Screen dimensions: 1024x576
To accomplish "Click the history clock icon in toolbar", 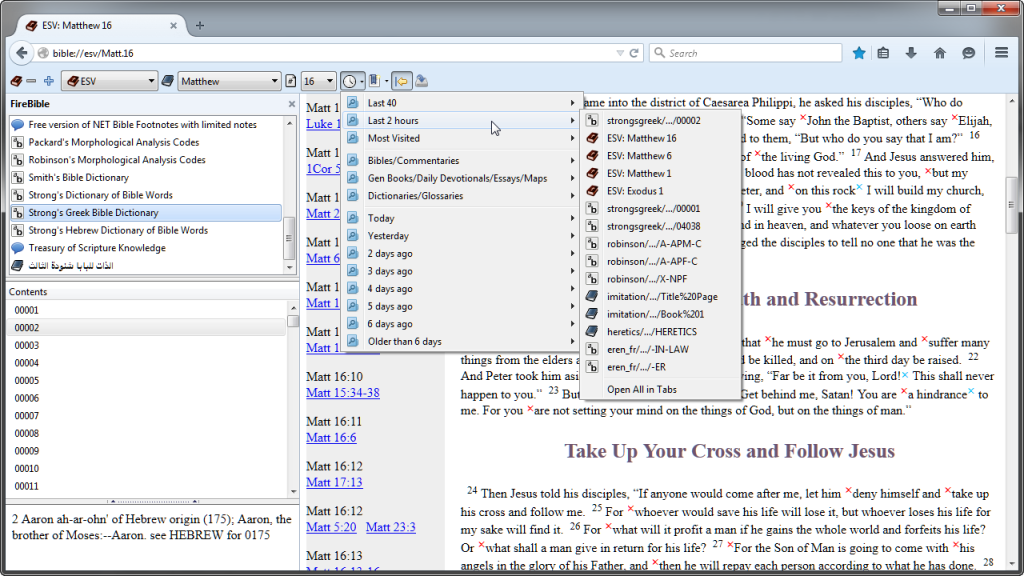I will point(350,81).
